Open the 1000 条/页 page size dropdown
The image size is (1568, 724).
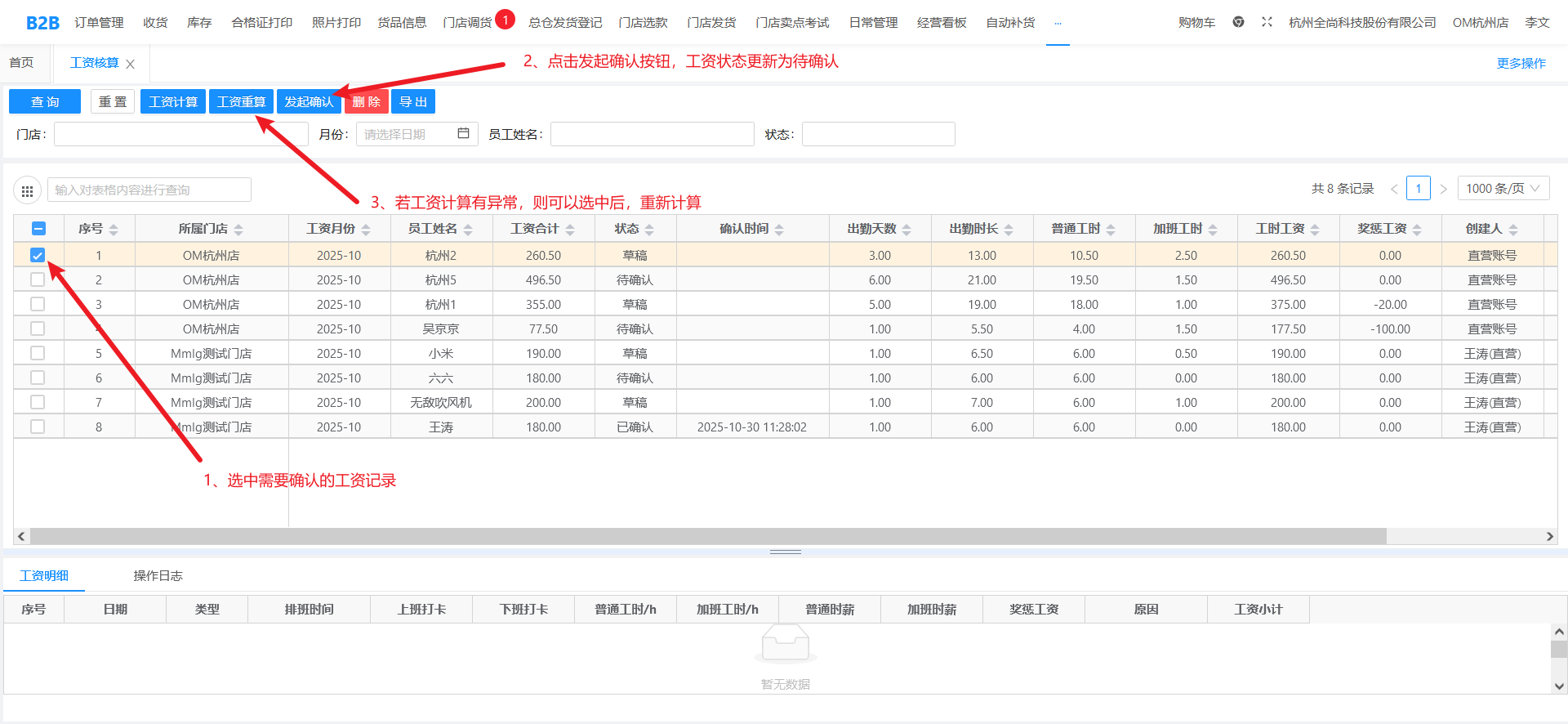(1502, 189)
